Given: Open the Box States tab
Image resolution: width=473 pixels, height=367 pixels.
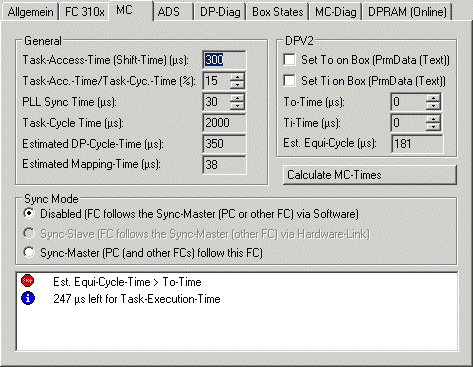Looking at the screenshot, I should [x=278, y=12].
